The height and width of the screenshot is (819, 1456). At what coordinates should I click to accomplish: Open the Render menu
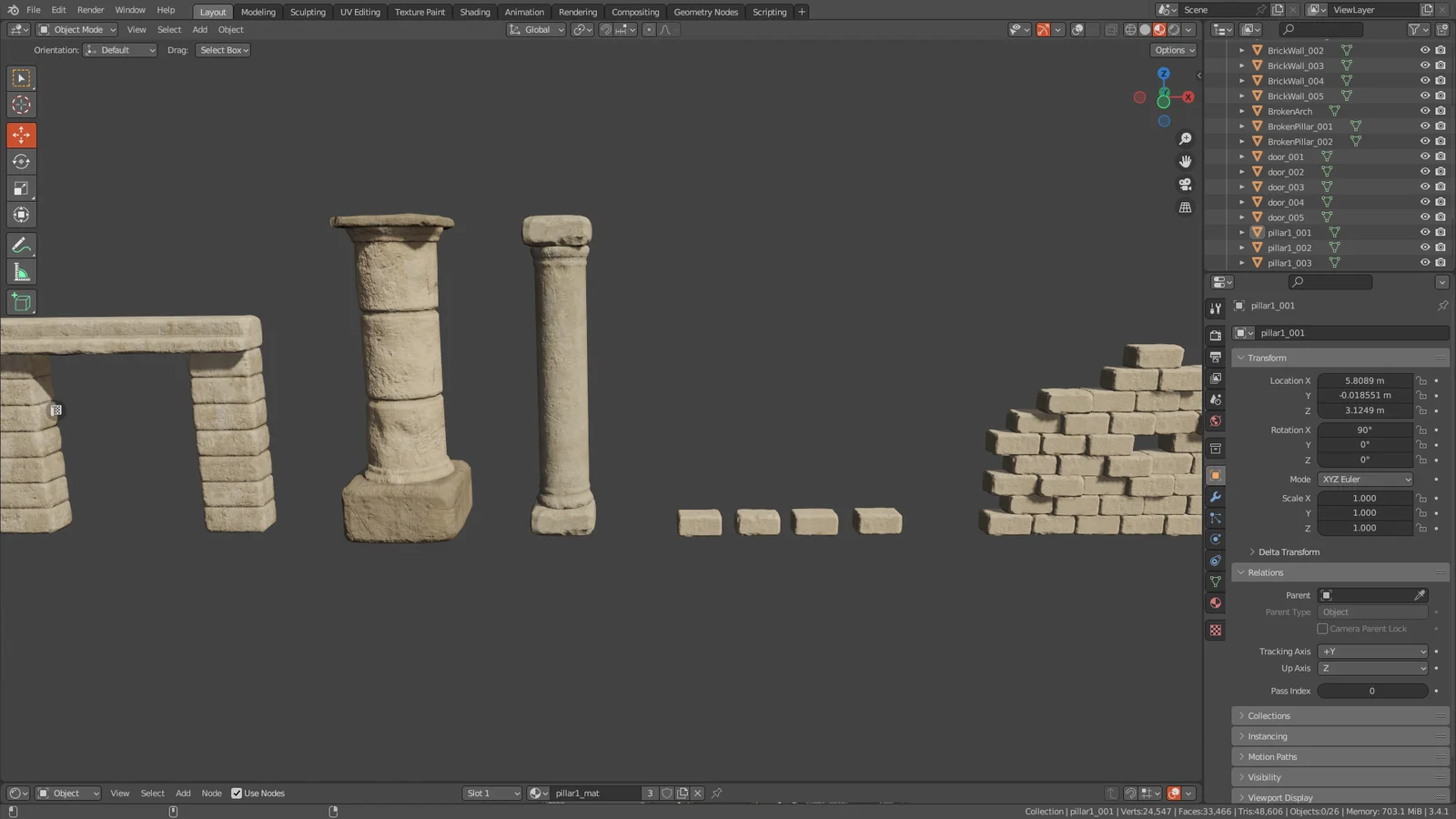coord(90,10)
